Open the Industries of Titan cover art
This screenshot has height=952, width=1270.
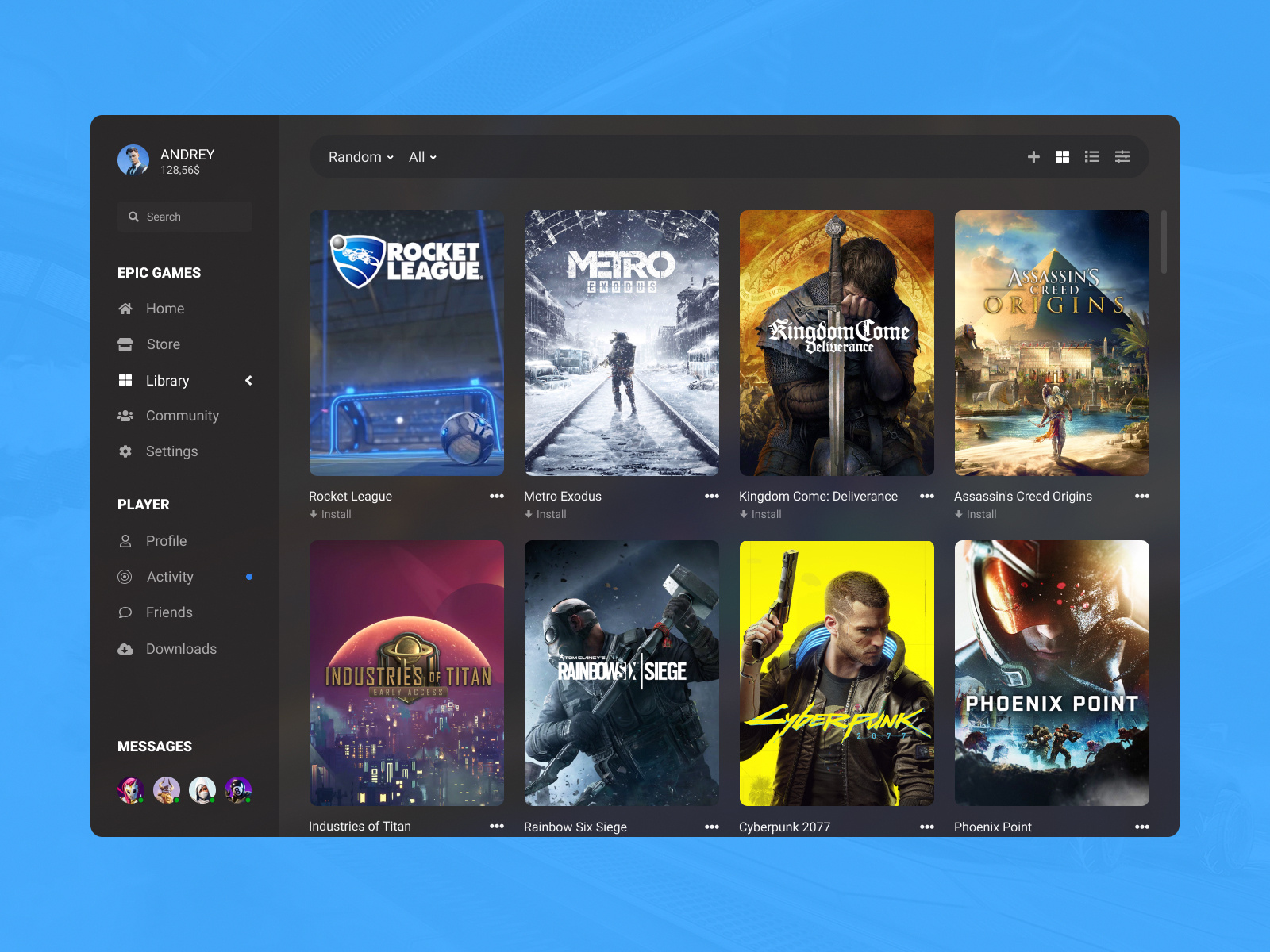tap(406, 674)
